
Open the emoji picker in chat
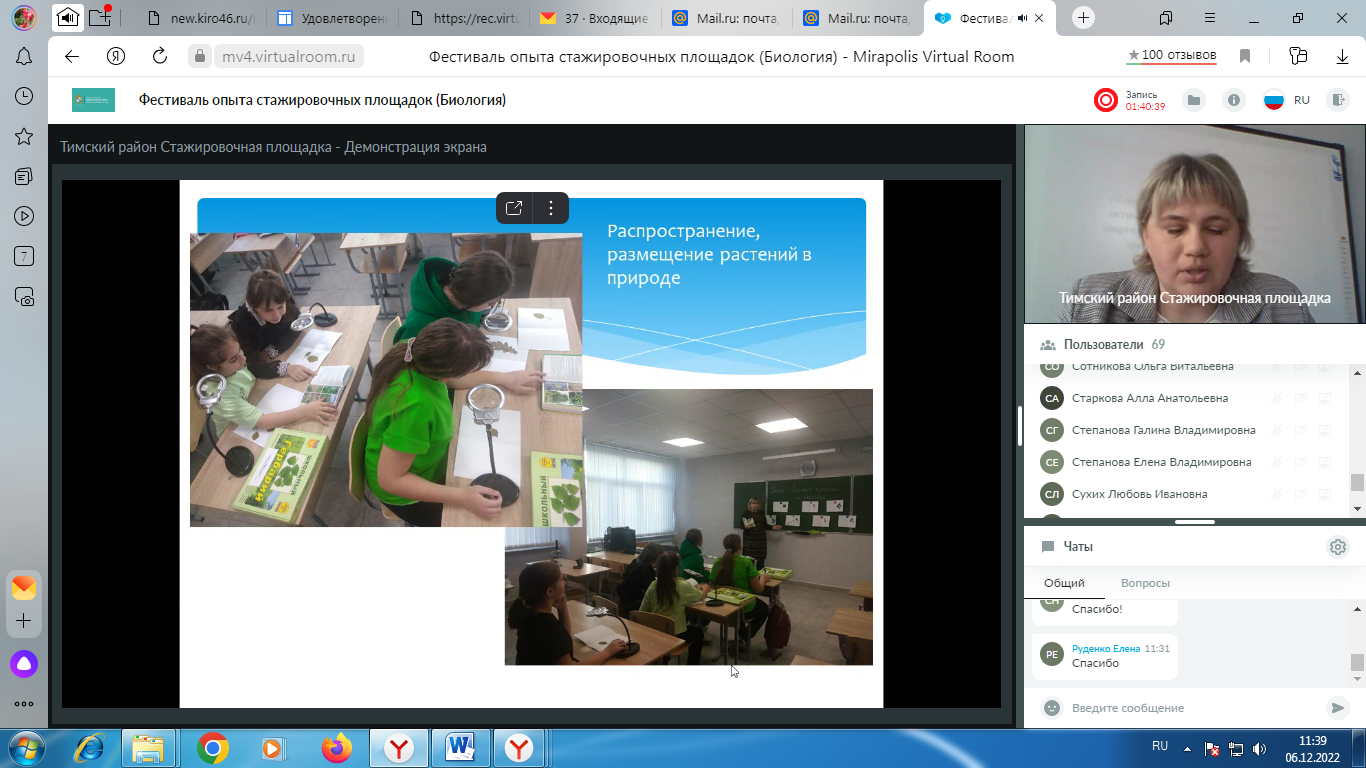click(x=1052, y=708)
